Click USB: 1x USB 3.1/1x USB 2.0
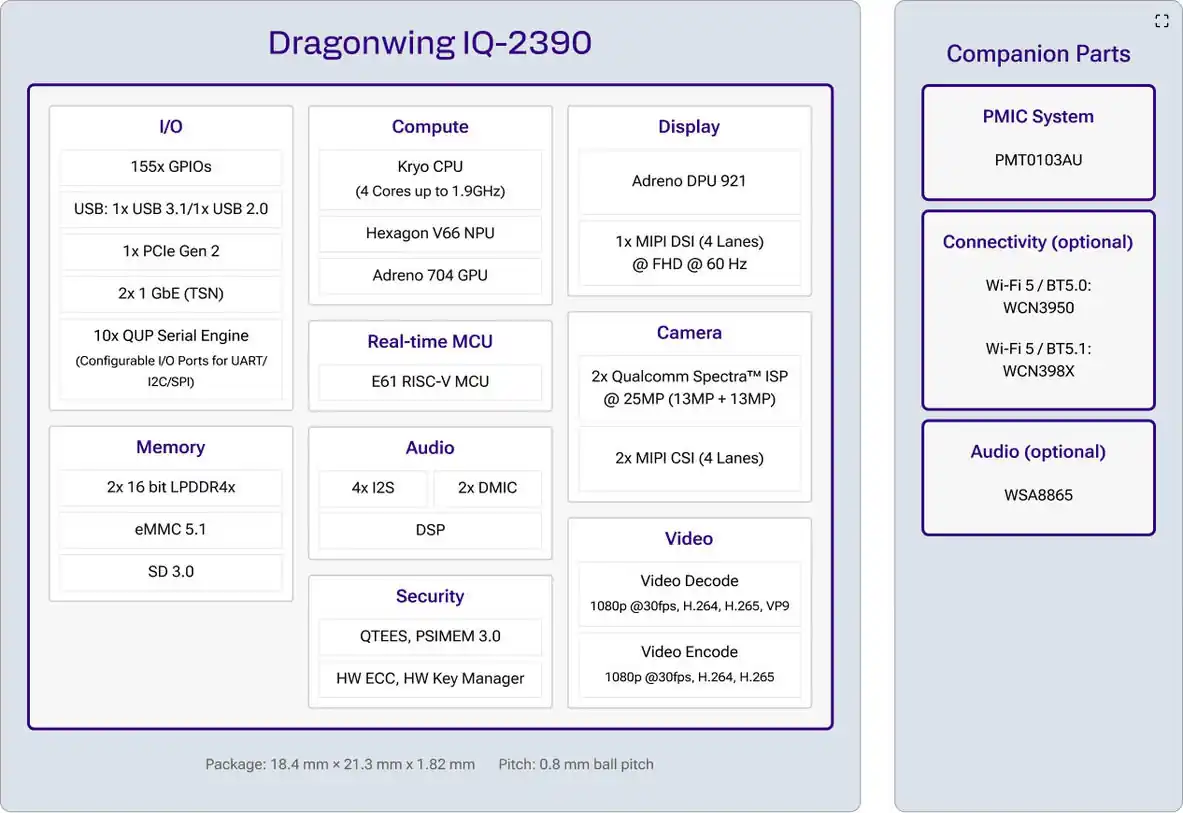 tap(171, 209)
